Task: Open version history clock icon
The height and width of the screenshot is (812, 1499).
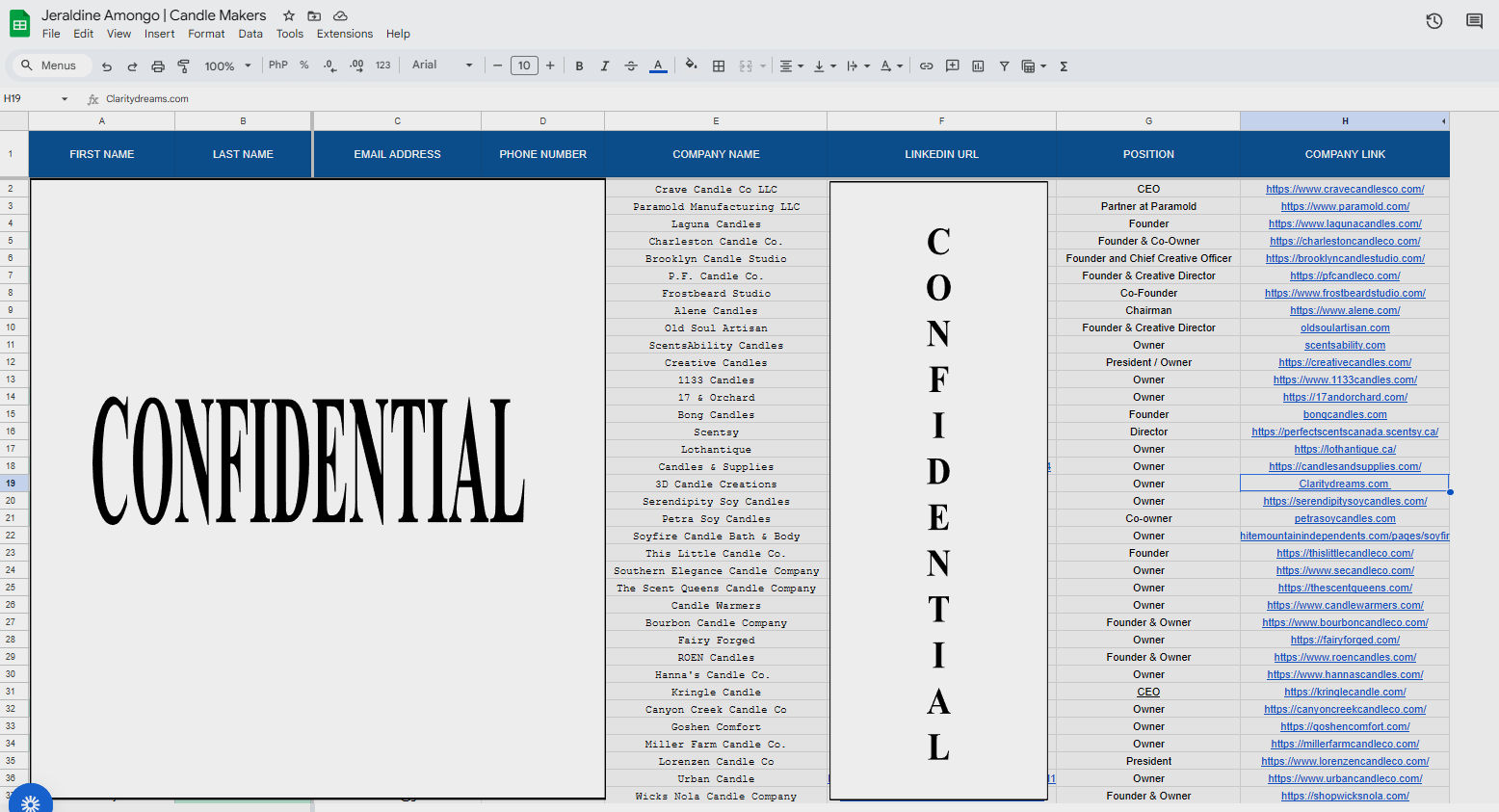Action: click(1433, 21)
